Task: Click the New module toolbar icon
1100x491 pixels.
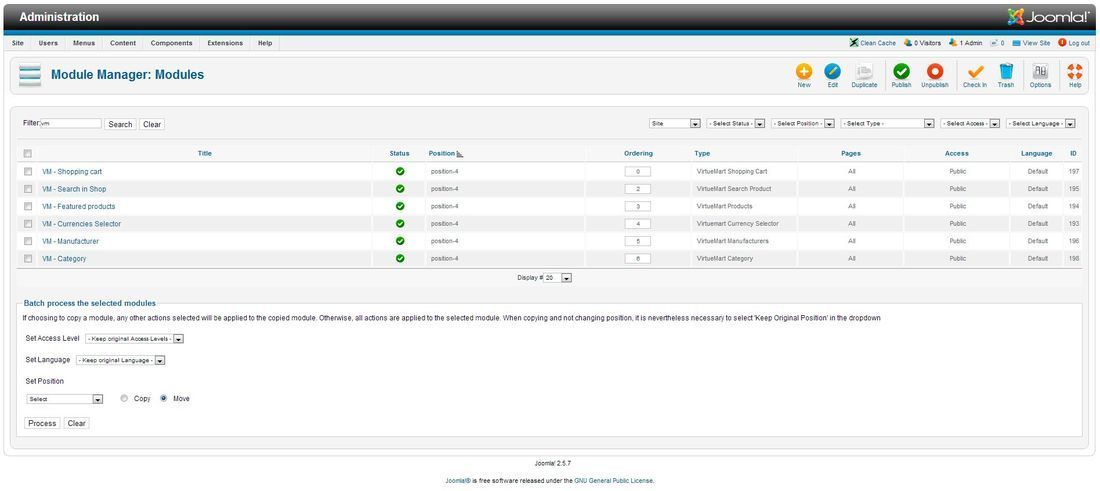Action: (x=804, y=72)
